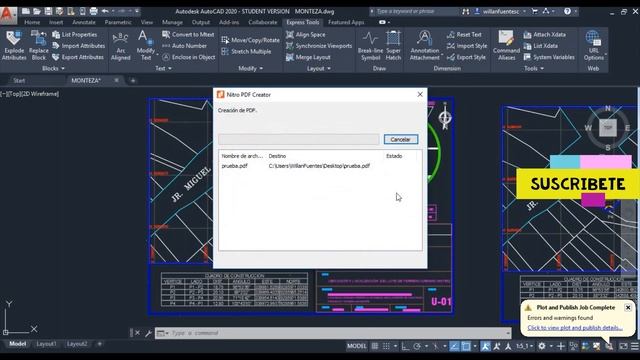Toggle object snap tracking in status bar

click(454, 346)
